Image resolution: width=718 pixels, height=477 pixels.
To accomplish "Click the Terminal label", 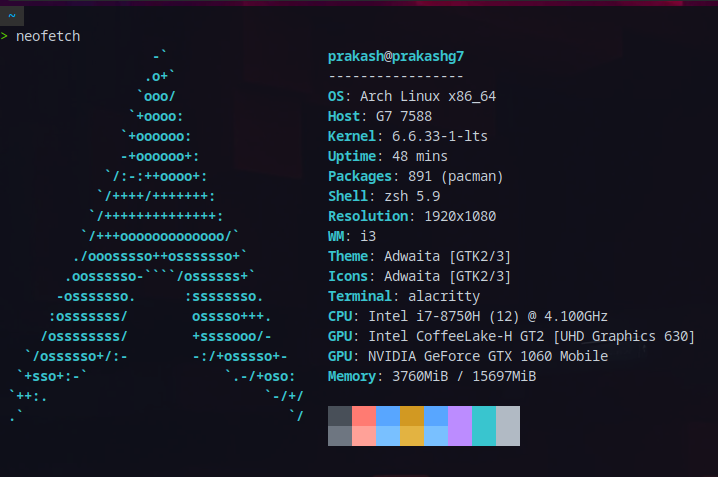I will tap(360, 297).
